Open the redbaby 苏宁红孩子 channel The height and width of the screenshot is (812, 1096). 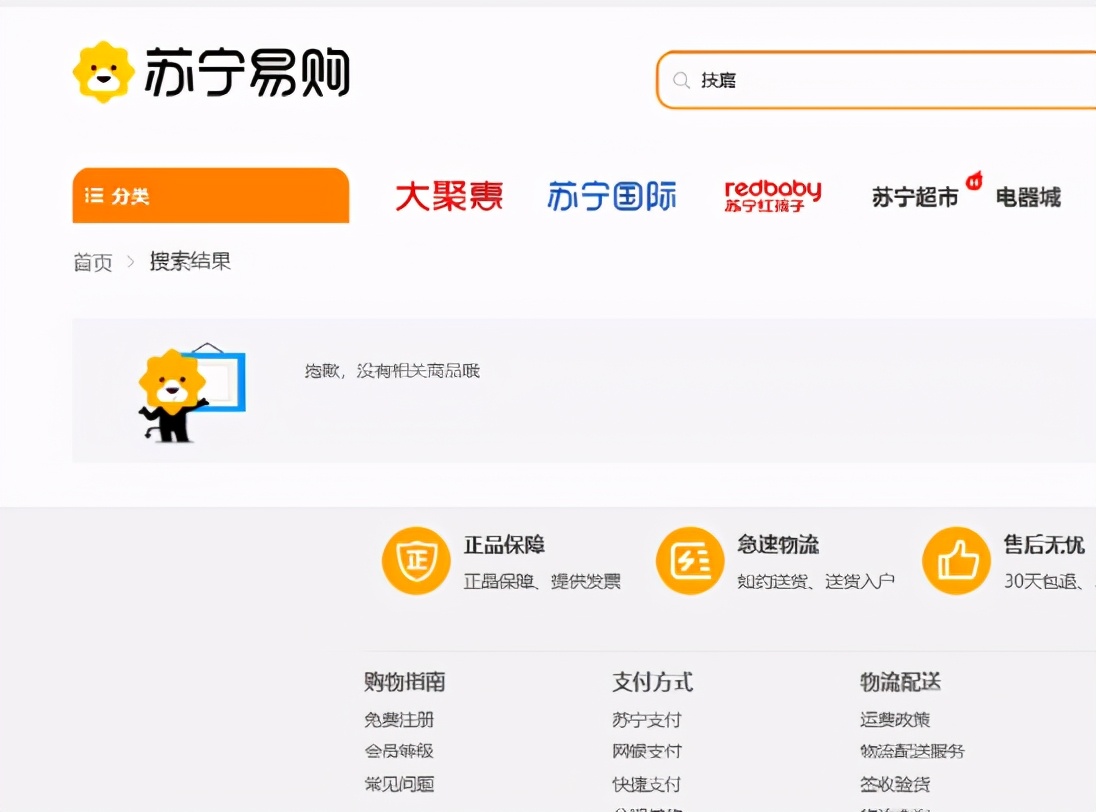[x=772, y=196]
